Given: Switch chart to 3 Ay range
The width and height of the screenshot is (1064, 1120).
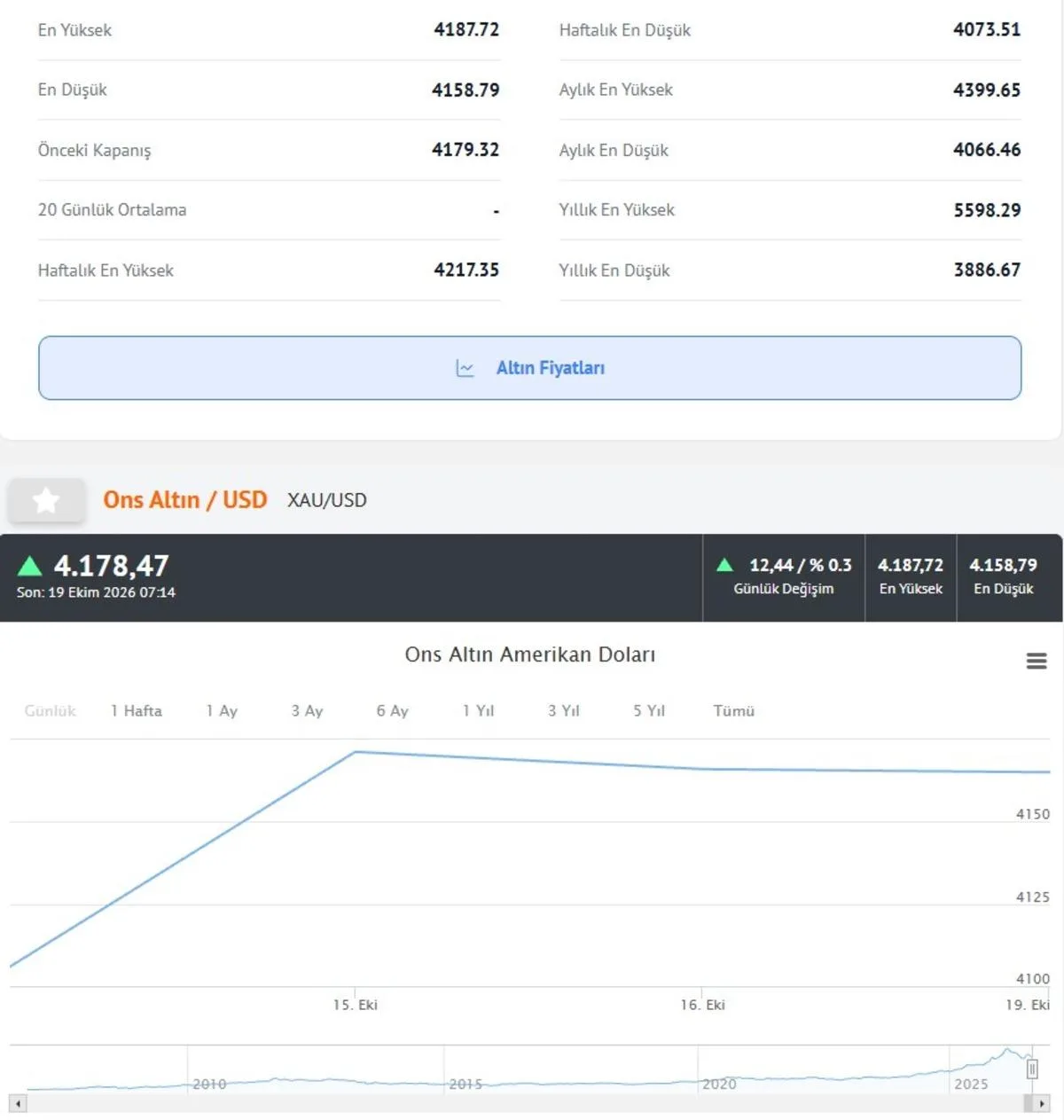Looking at the screenshot, I should (307, 711).
